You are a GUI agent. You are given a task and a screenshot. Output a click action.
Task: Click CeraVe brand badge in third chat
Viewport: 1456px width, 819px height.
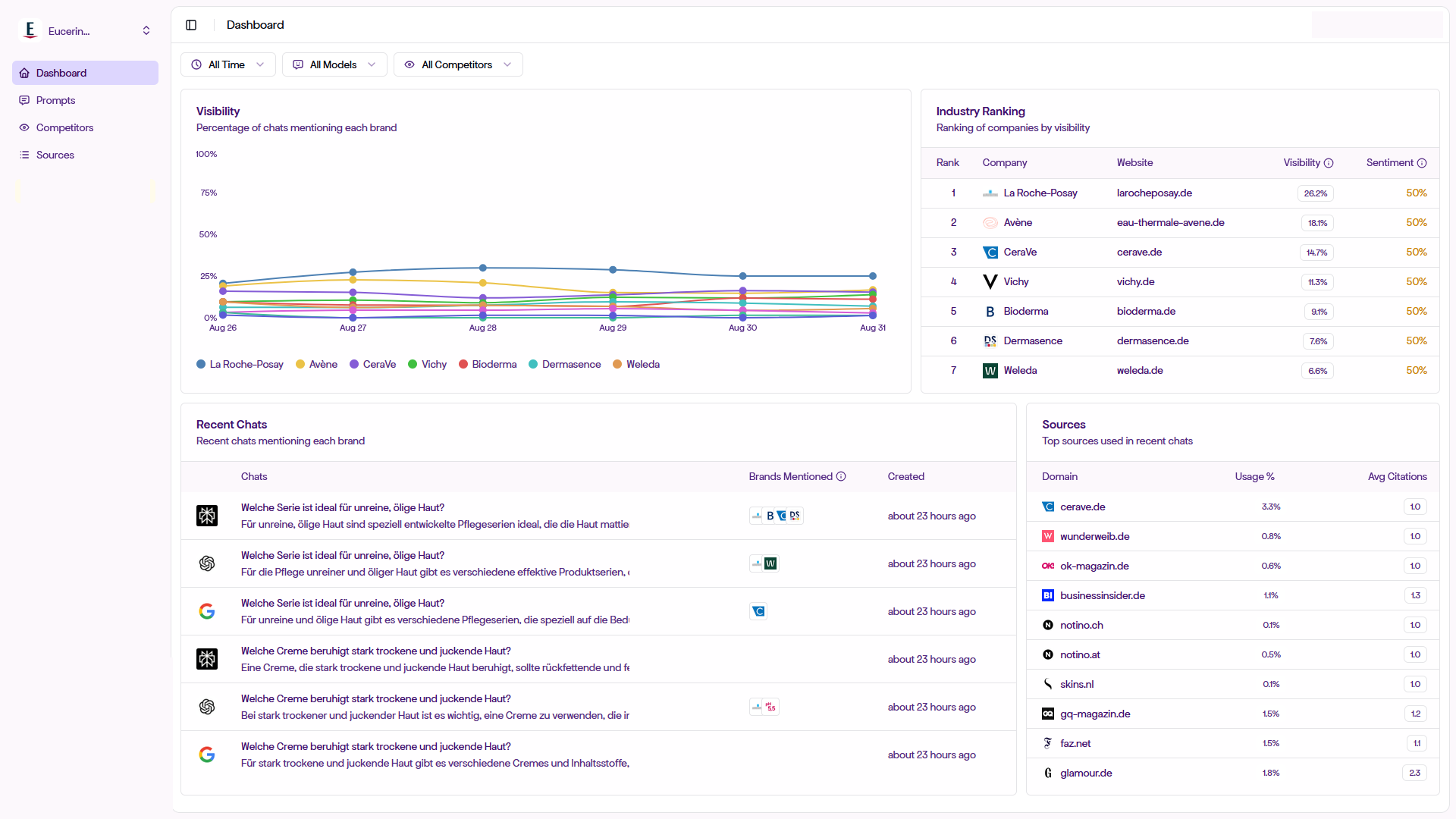click(758, 611)
